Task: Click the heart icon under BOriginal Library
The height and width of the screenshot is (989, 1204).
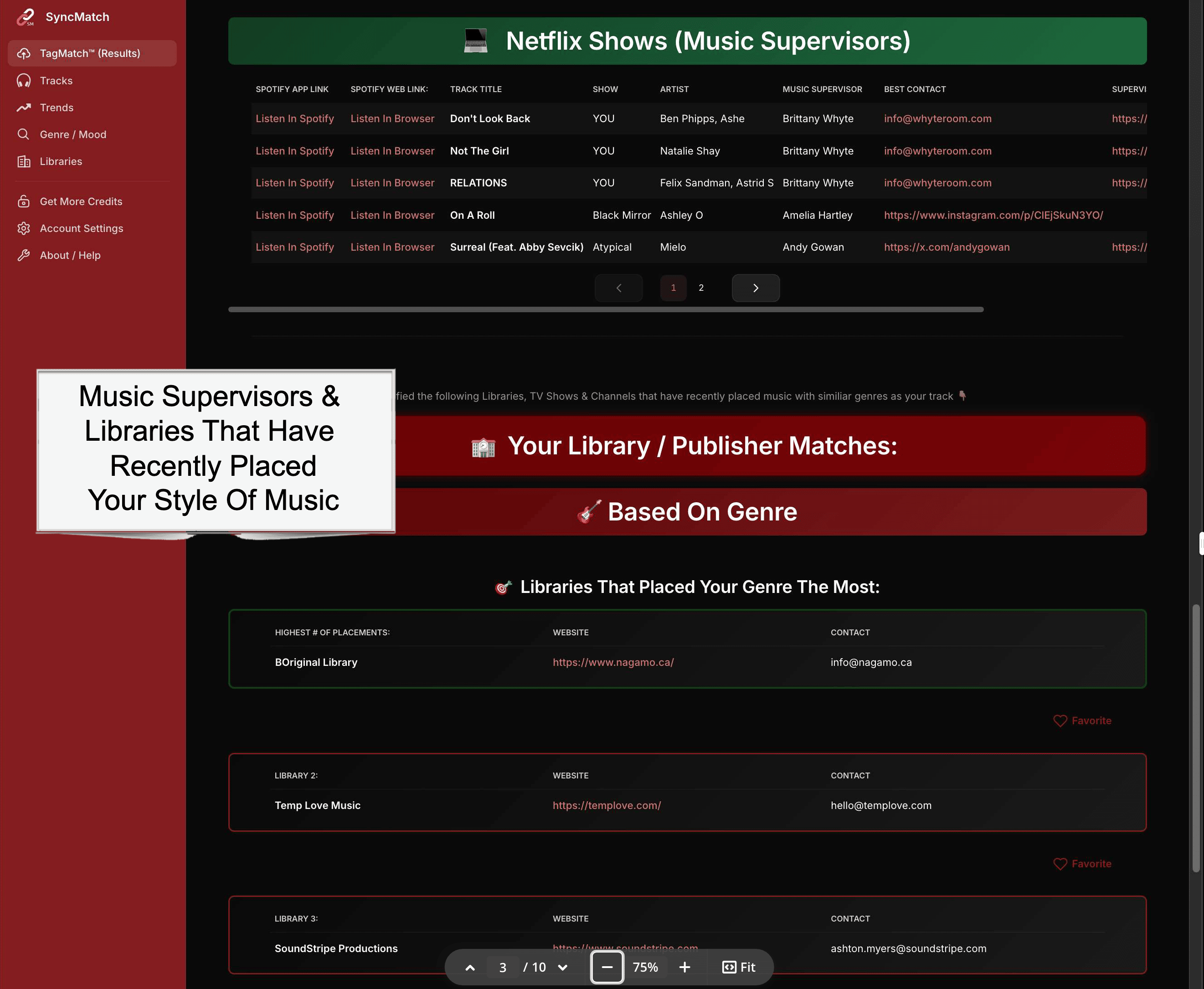Action: (1060, 721)
